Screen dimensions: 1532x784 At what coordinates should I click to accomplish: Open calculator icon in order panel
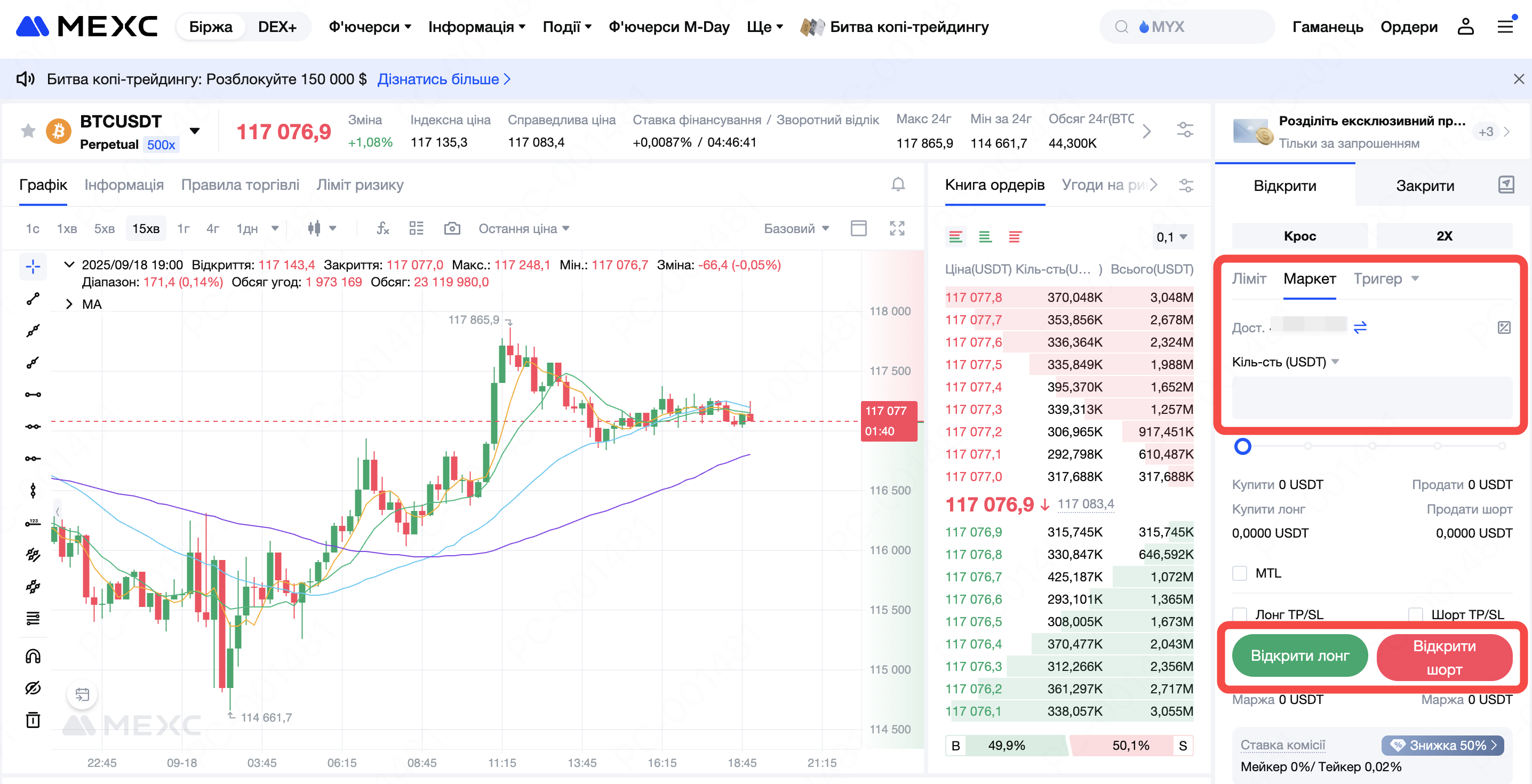click(x=1503, y=327)
